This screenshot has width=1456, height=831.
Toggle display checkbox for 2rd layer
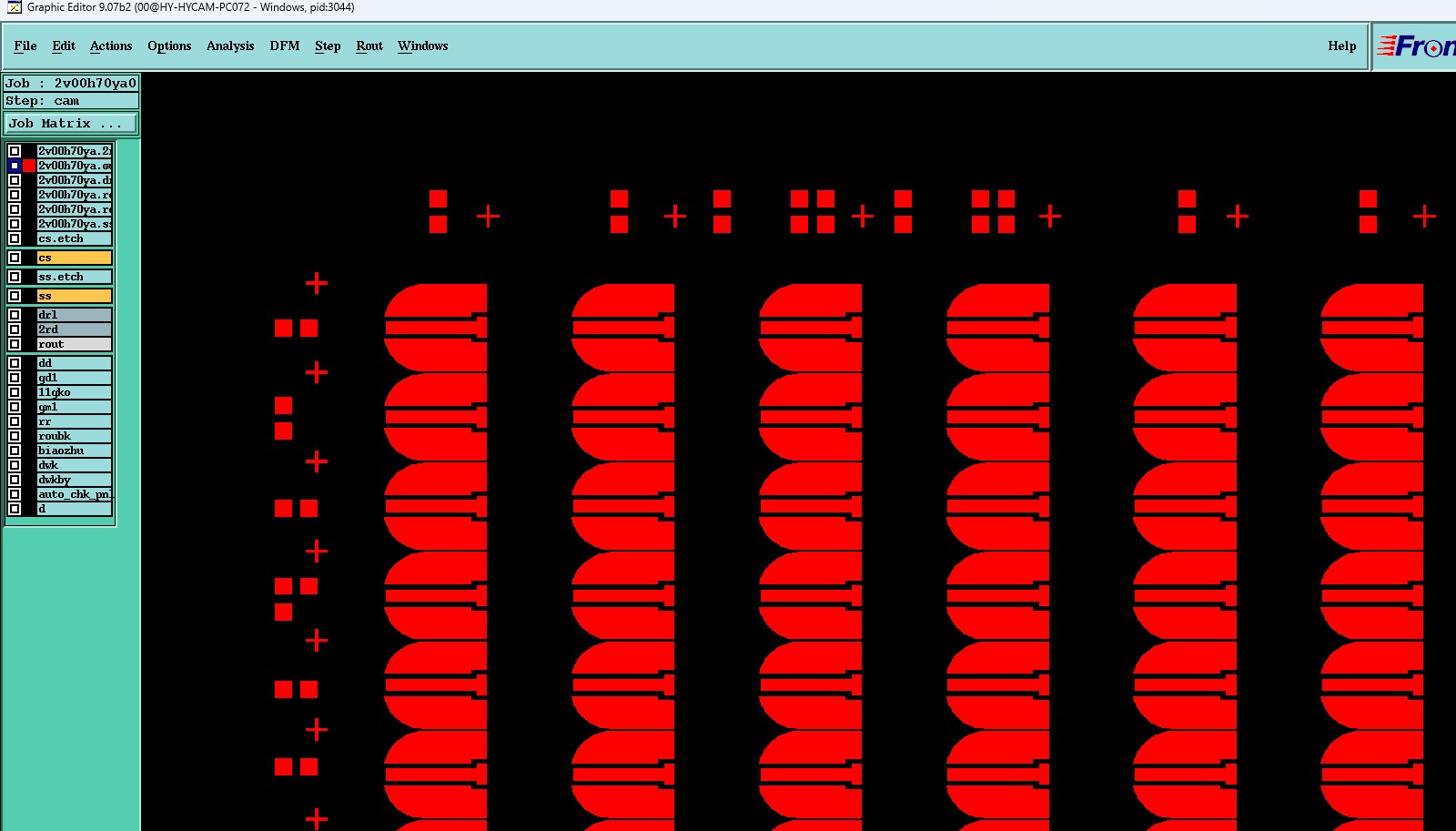tap(15, 329)
